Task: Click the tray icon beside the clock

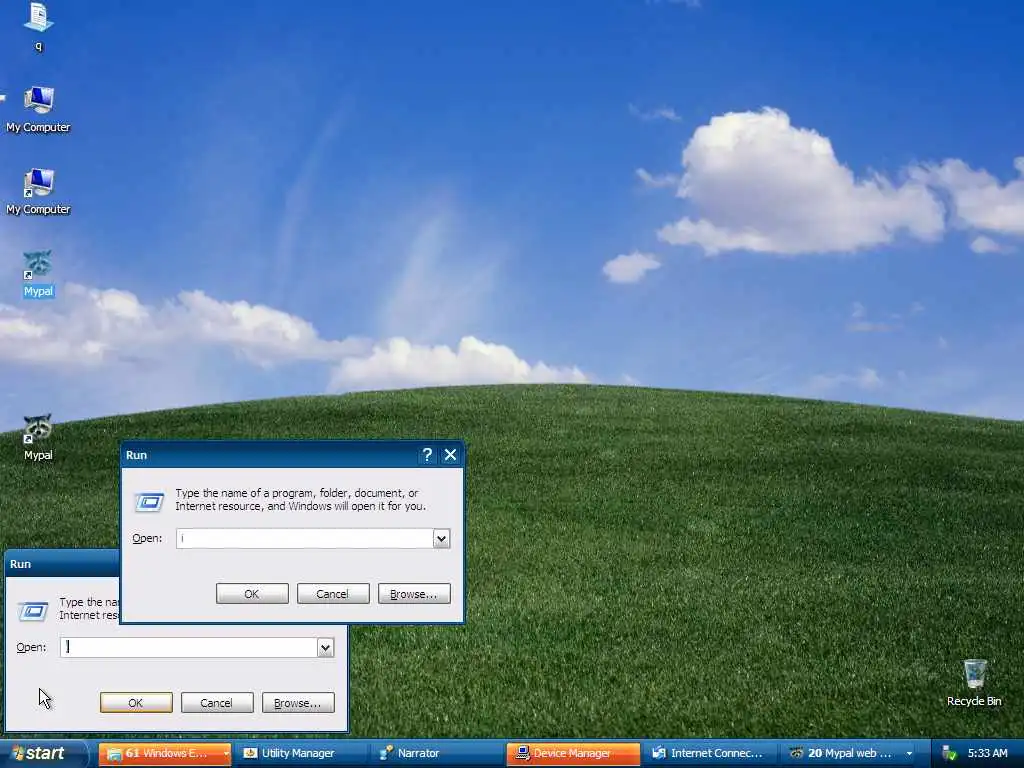Action: (x=949, y=754)
